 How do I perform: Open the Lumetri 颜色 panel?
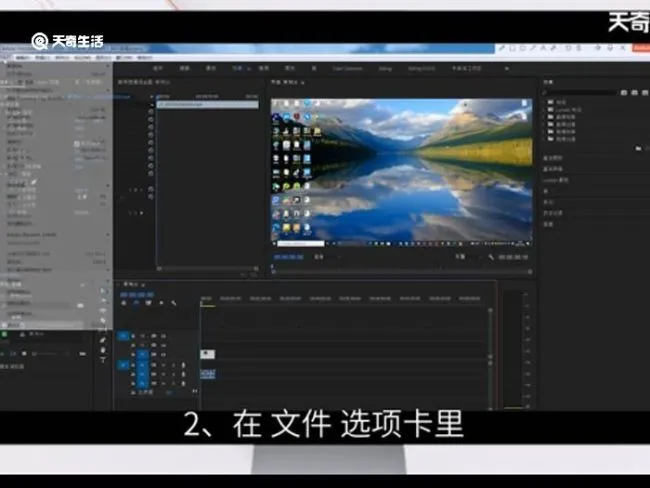click(555, 180)
